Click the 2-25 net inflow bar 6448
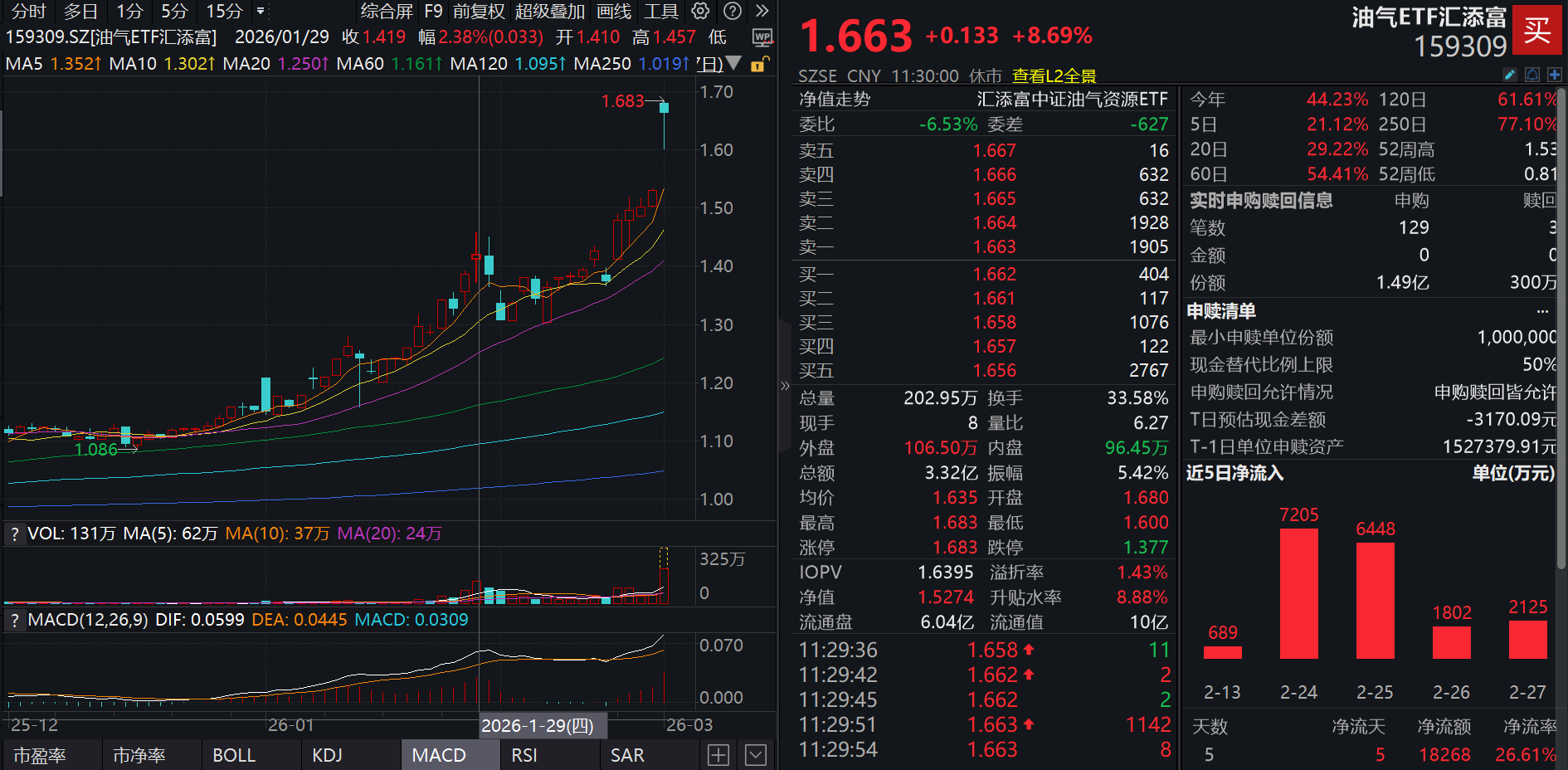This screenshot has width=1568, height=770. pyautogui.click(x=1376, y=601)
